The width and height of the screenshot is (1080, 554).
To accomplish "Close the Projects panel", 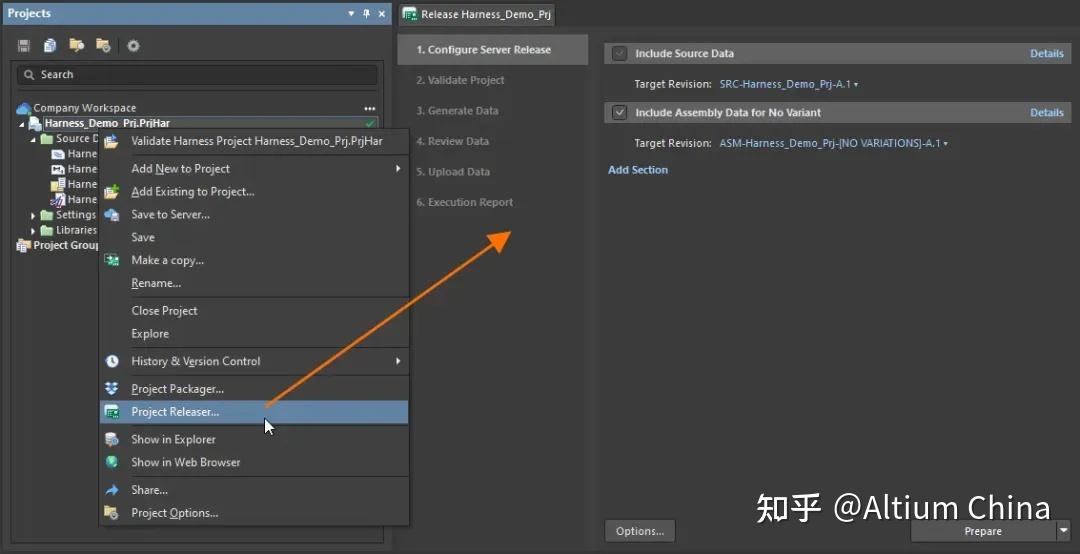I will 382,14.
